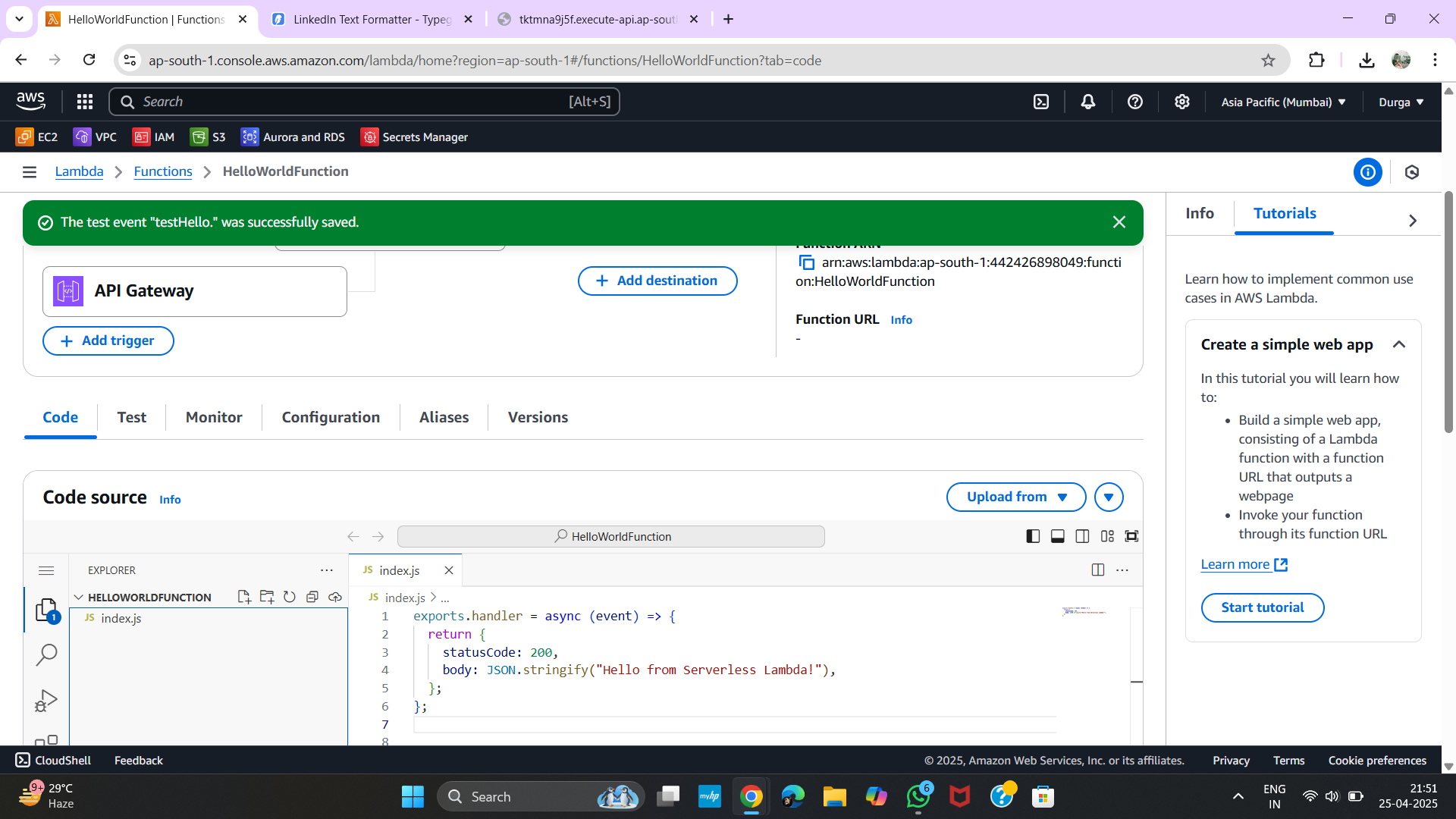Open CloudShell from the top bar icon

1041,102
